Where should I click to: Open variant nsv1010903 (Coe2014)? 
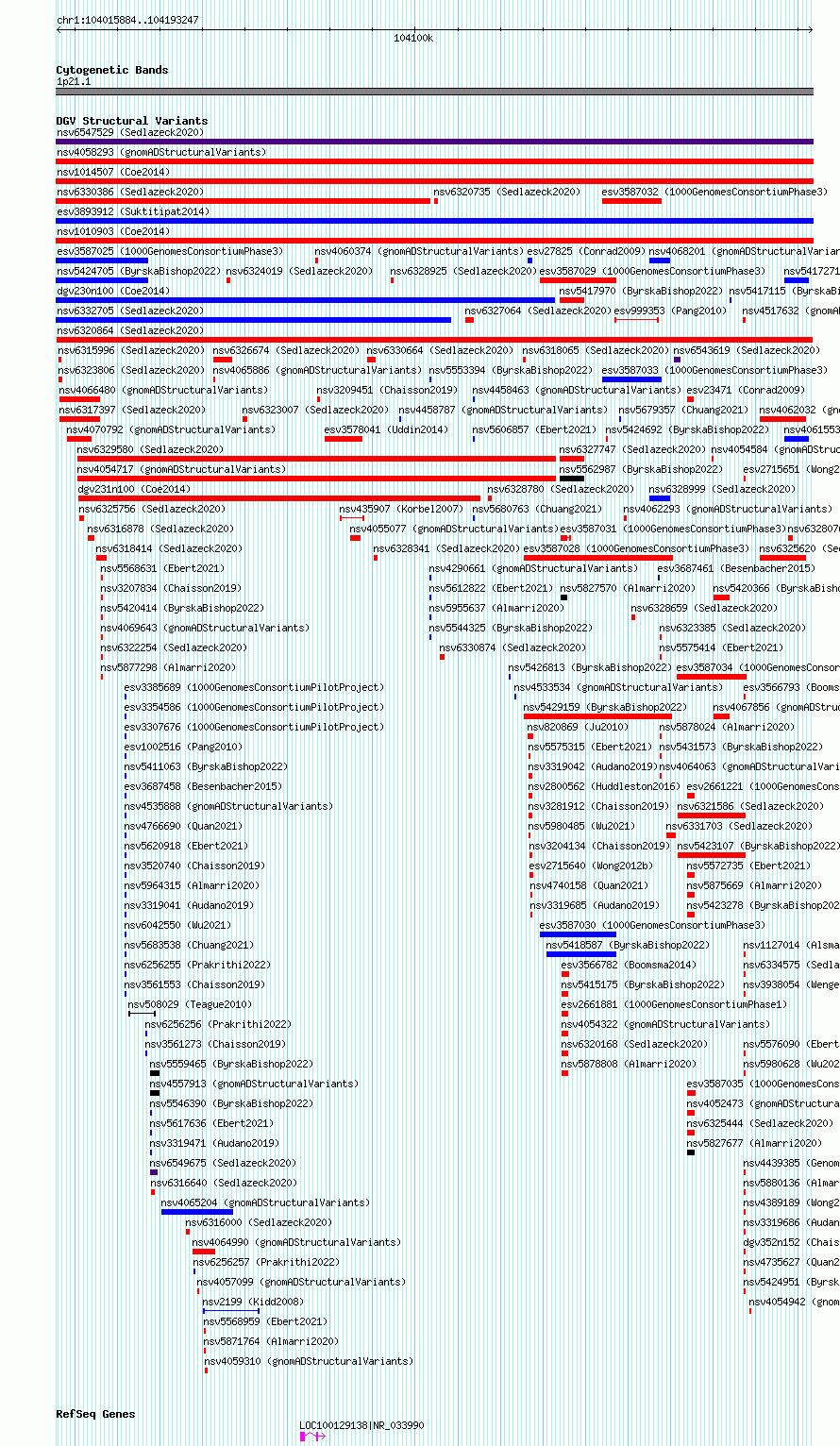(x=113, y=231)
